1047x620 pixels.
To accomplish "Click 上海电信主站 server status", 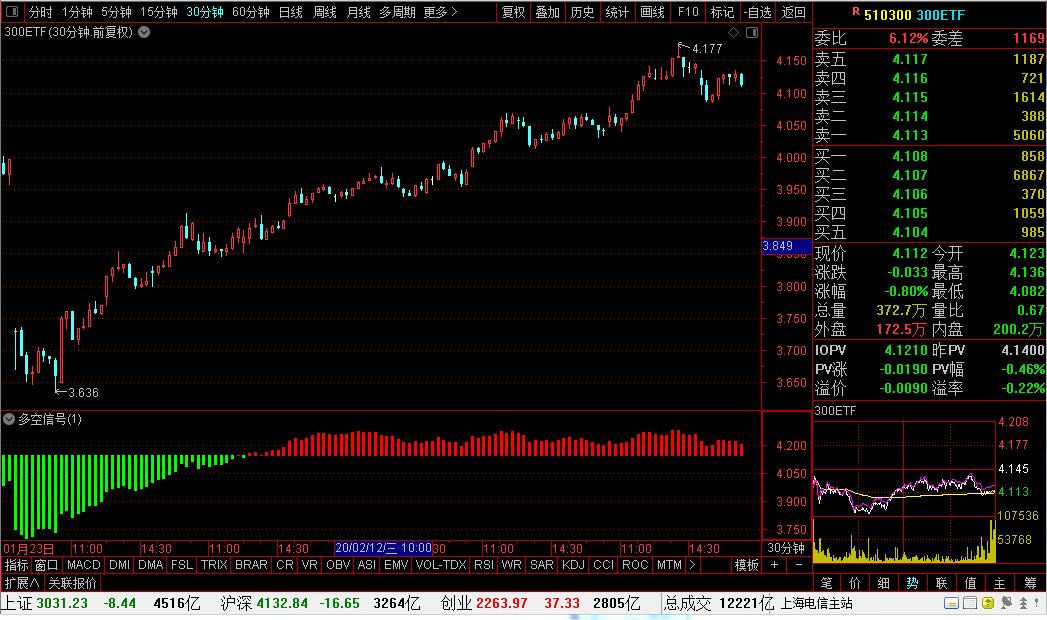I will (817, 603).
